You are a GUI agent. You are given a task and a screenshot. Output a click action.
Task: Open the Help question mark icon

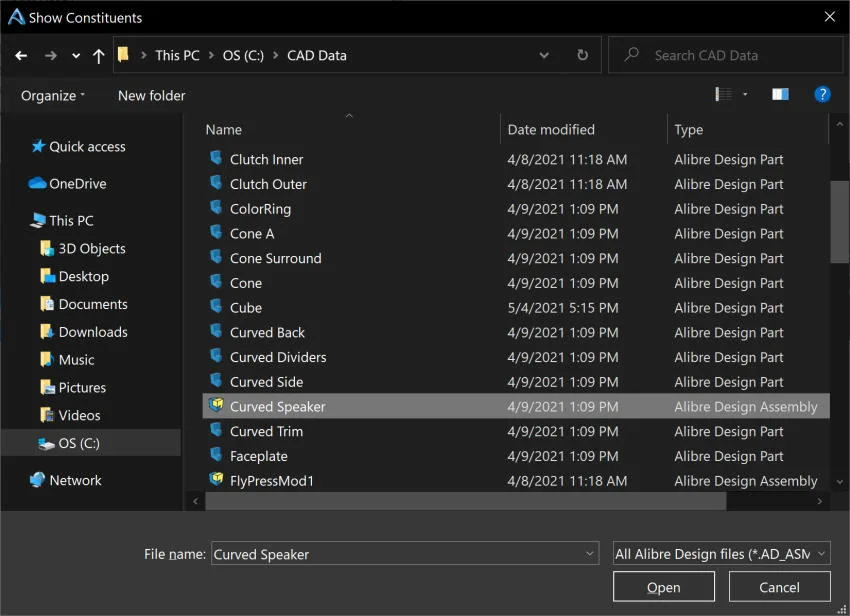[x=822, y=94]
